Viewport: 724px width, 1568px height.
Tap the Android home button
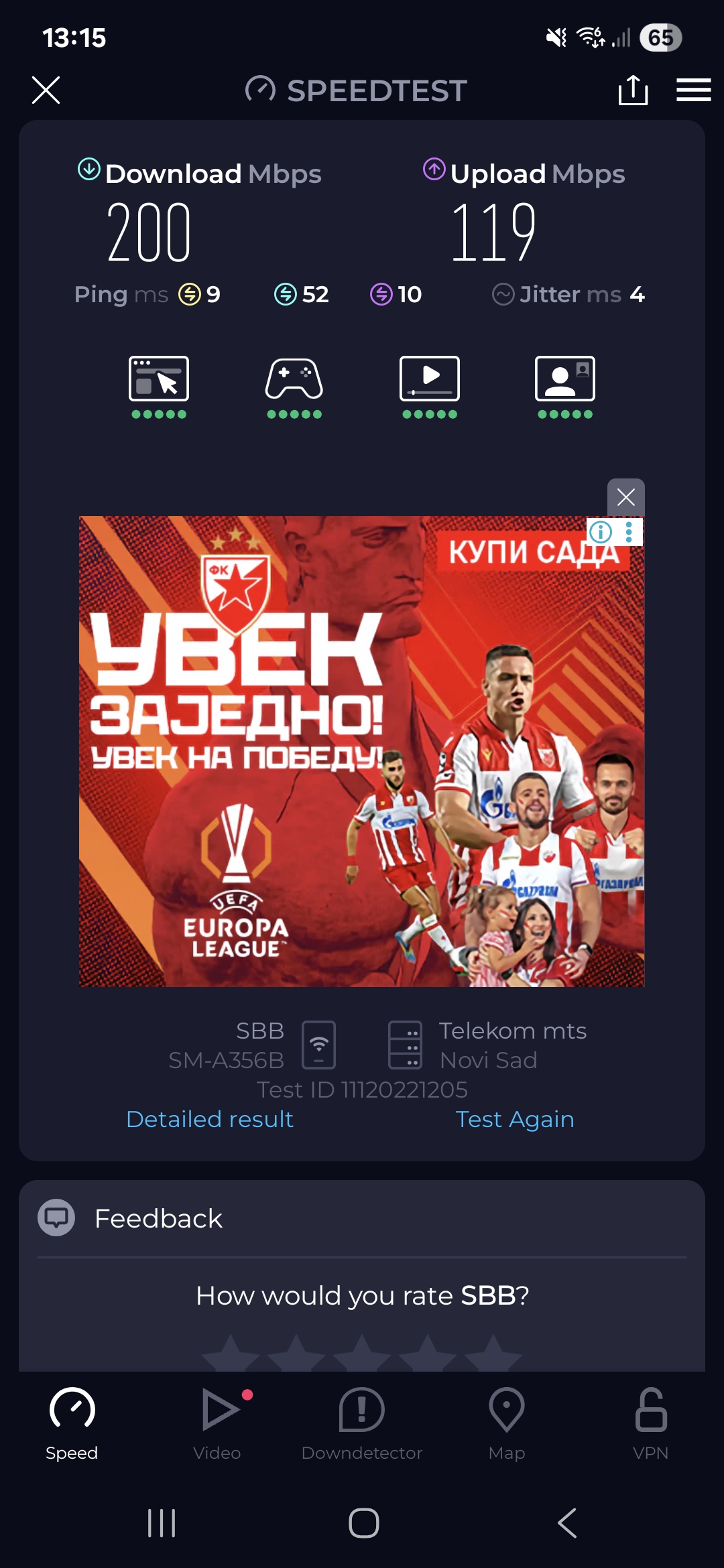[x=364, y=1523]
